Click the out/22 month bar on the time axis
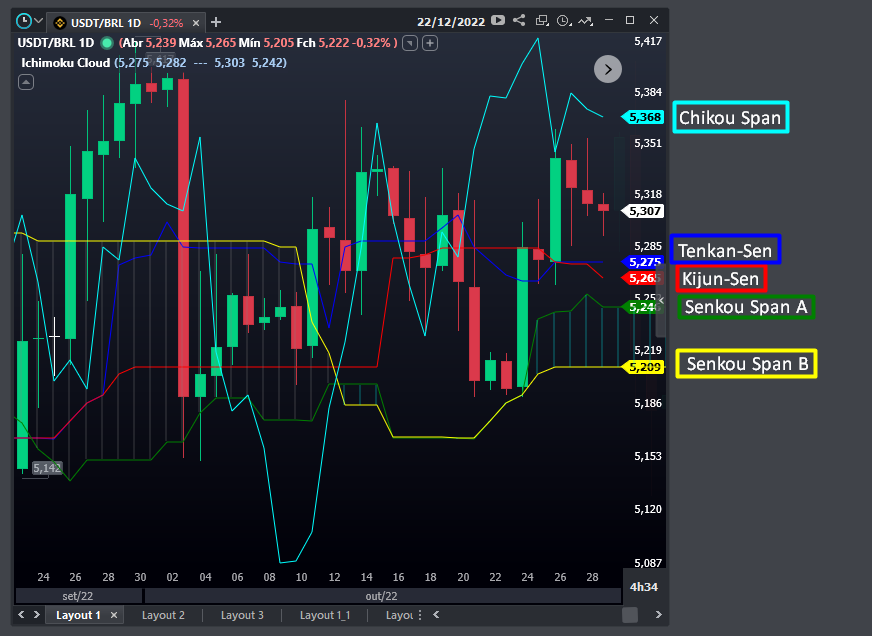The height and width of the screenshot is (636, 872). [x=383, y=596]
